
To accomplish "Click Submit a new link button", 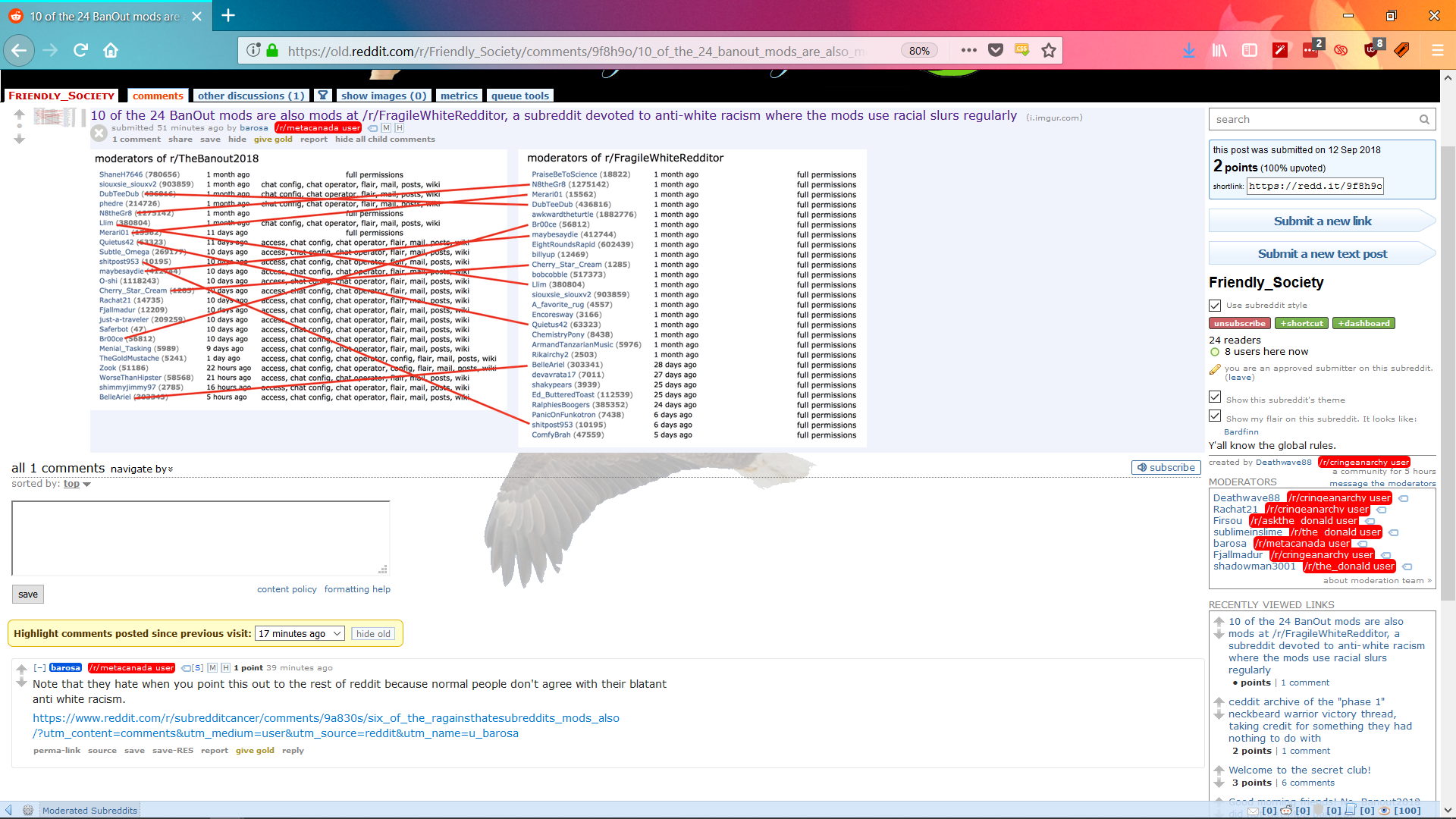I will pos(1323,221).
